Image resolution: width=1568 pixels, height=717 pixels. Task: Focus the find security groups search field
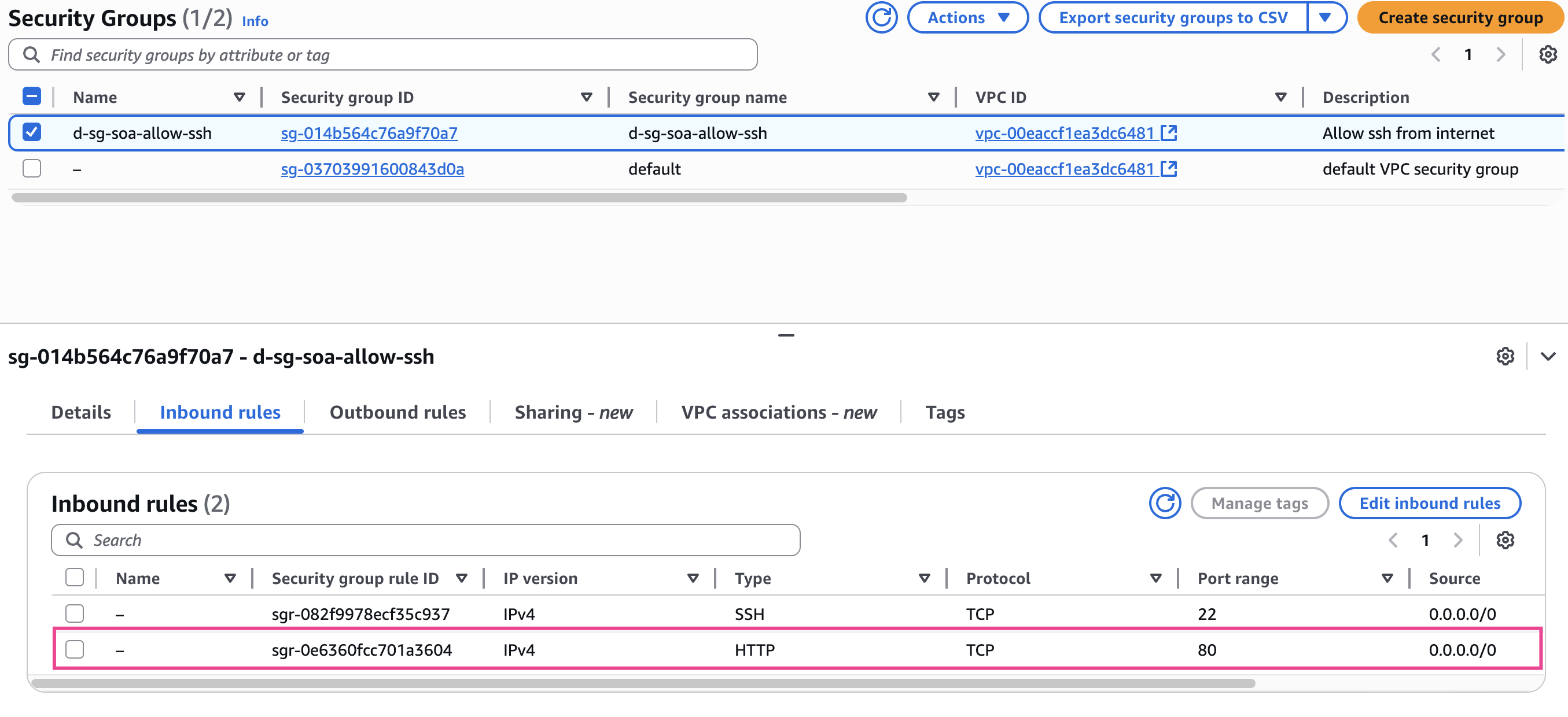pyautogui.click(x=389, y=55)
